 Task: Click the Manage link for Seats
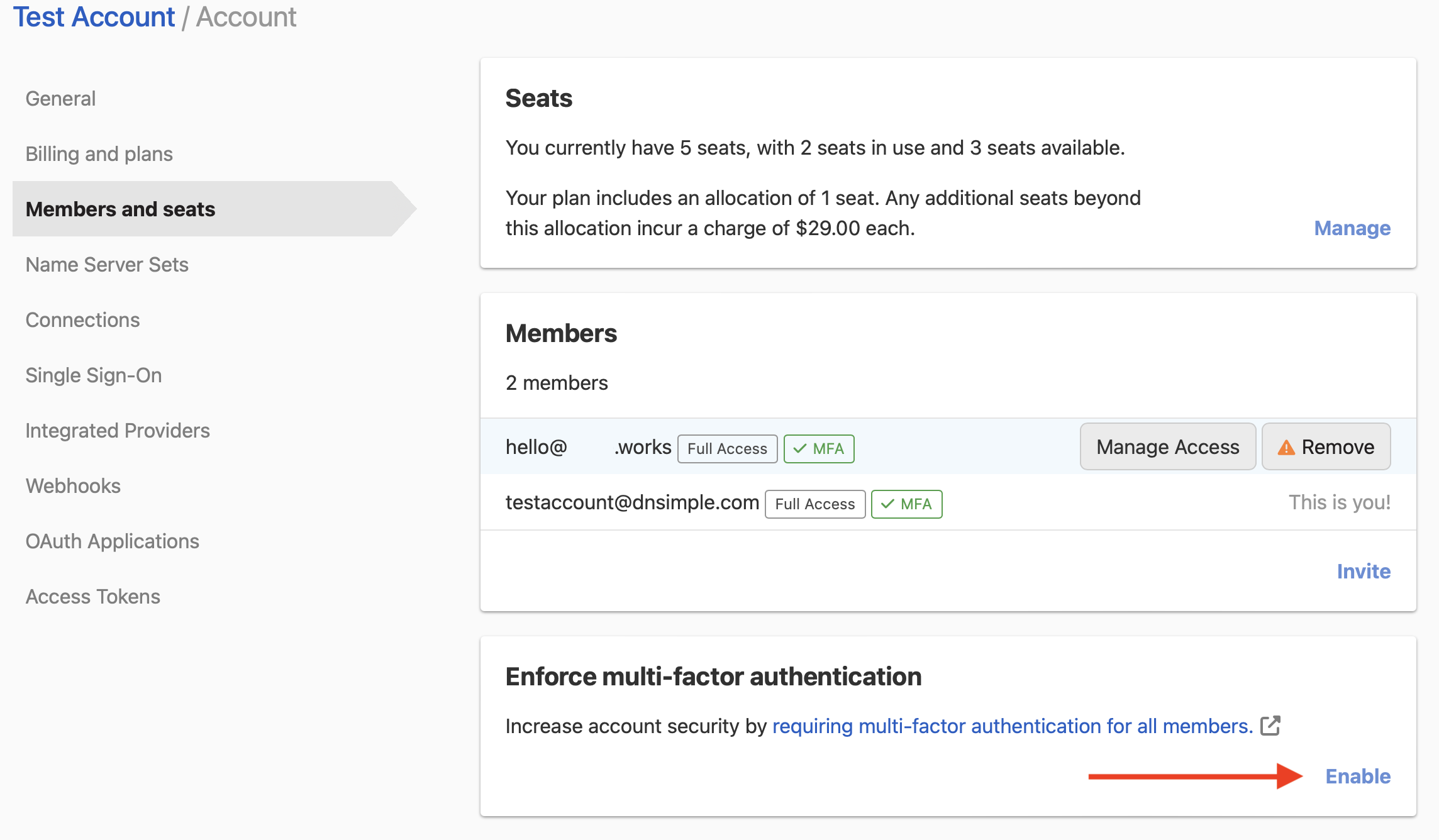click(x=1352, y=228)
